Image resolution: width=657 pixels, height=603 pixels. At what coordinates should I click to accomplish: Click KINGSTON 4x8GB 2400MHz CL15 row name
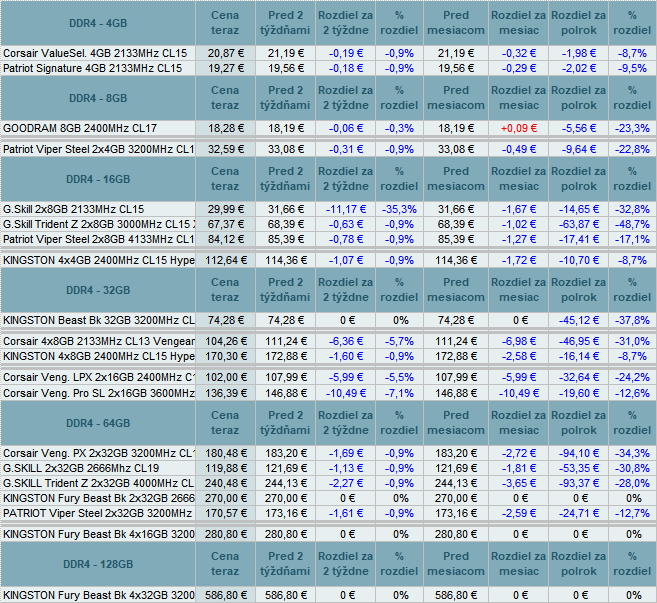[x=98, y=356]
